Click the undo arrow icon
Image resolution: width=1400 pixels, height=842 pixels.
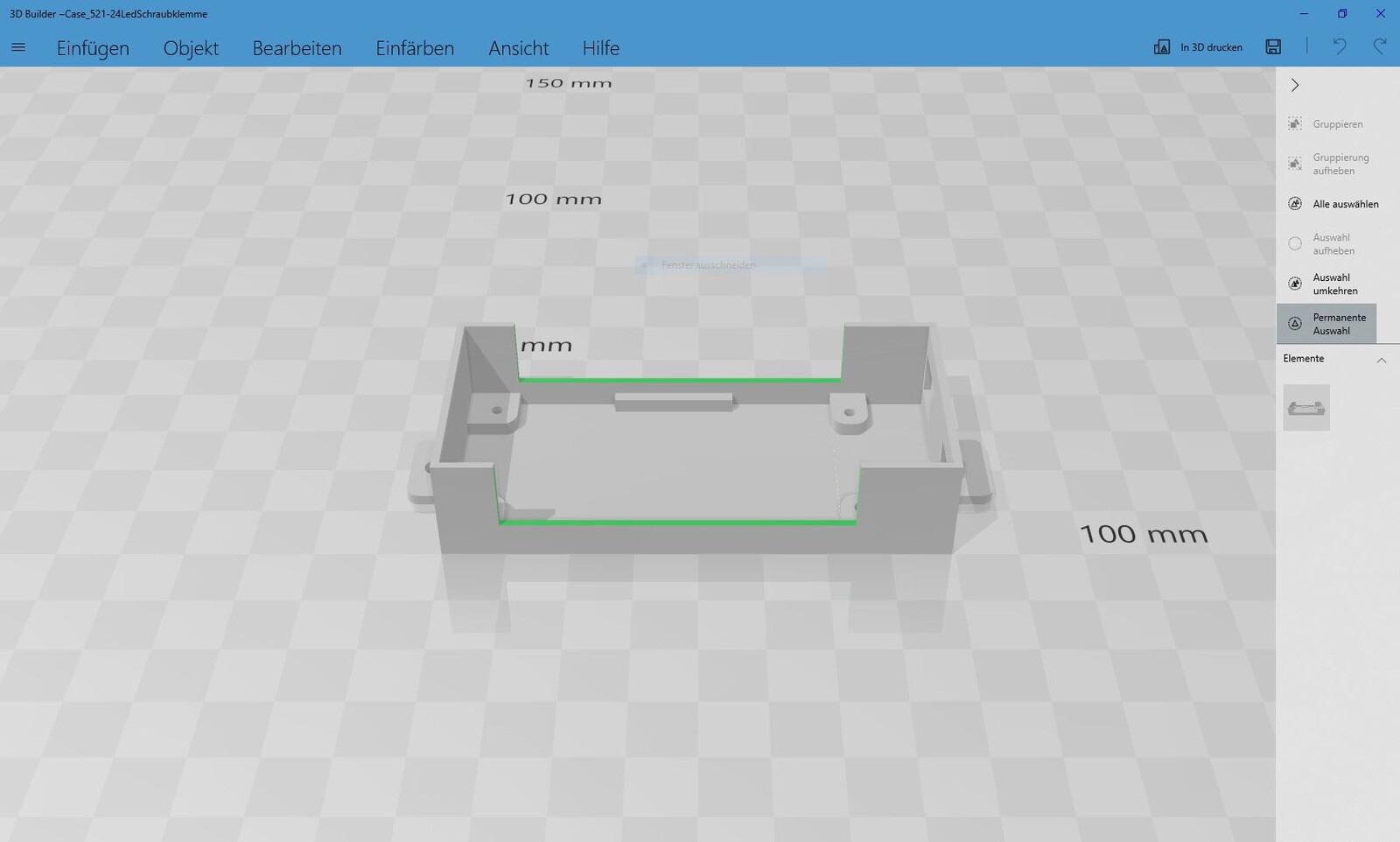(x=1339, y=47)
